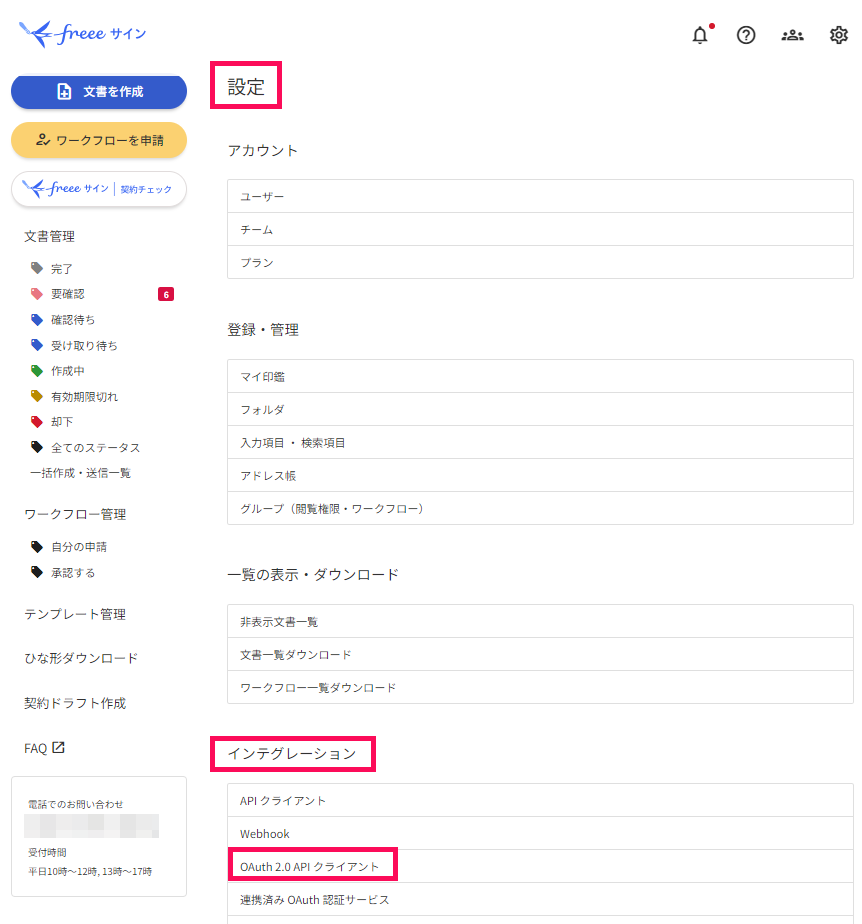Click the ワークフローを申請 button
Viewport: 862px width, 924px height.
tap(99, 140)
